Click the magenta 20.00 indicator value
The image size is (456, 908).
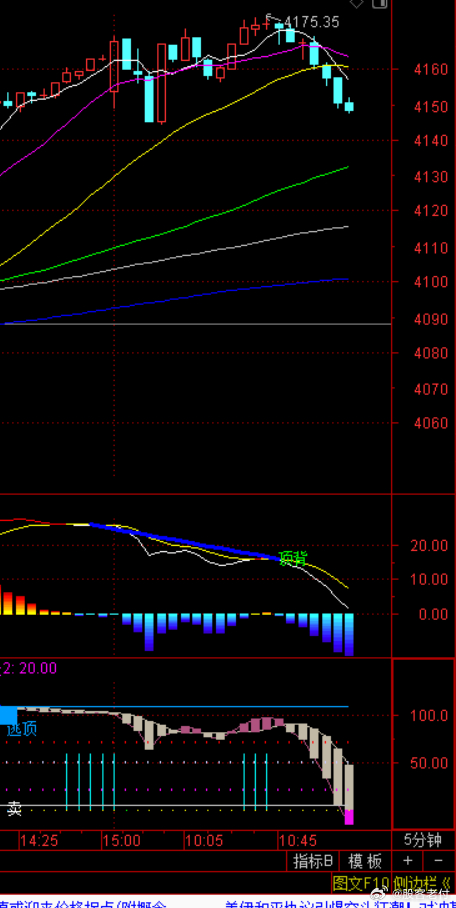coord(38,668)
